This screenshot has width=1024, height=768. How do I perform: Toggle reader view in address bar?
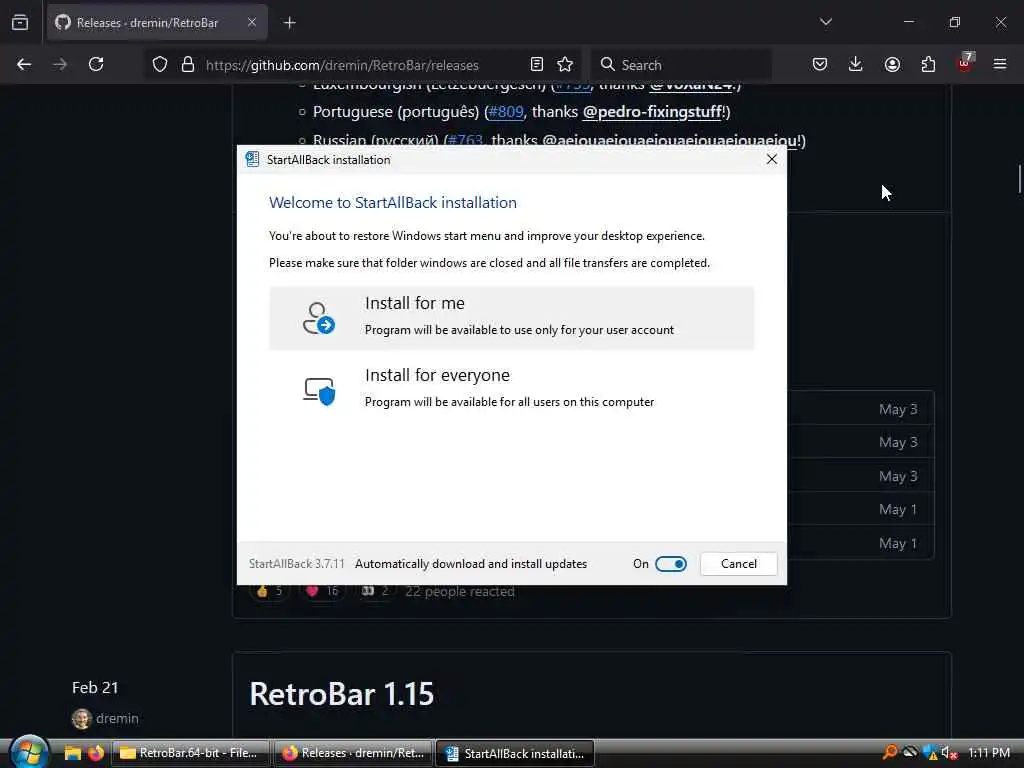pyautogui.click(x=537, y=64)
